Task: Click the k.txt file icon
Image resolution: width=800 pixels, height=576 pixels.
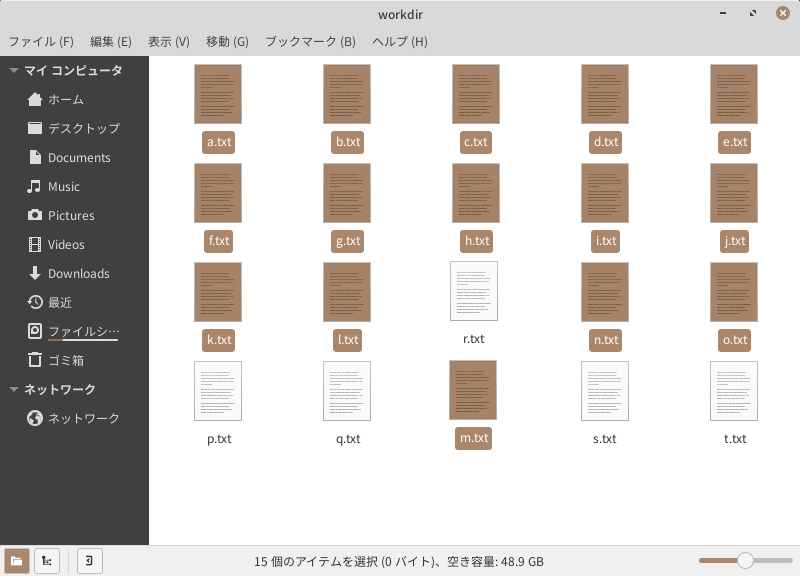Action: 218,292
